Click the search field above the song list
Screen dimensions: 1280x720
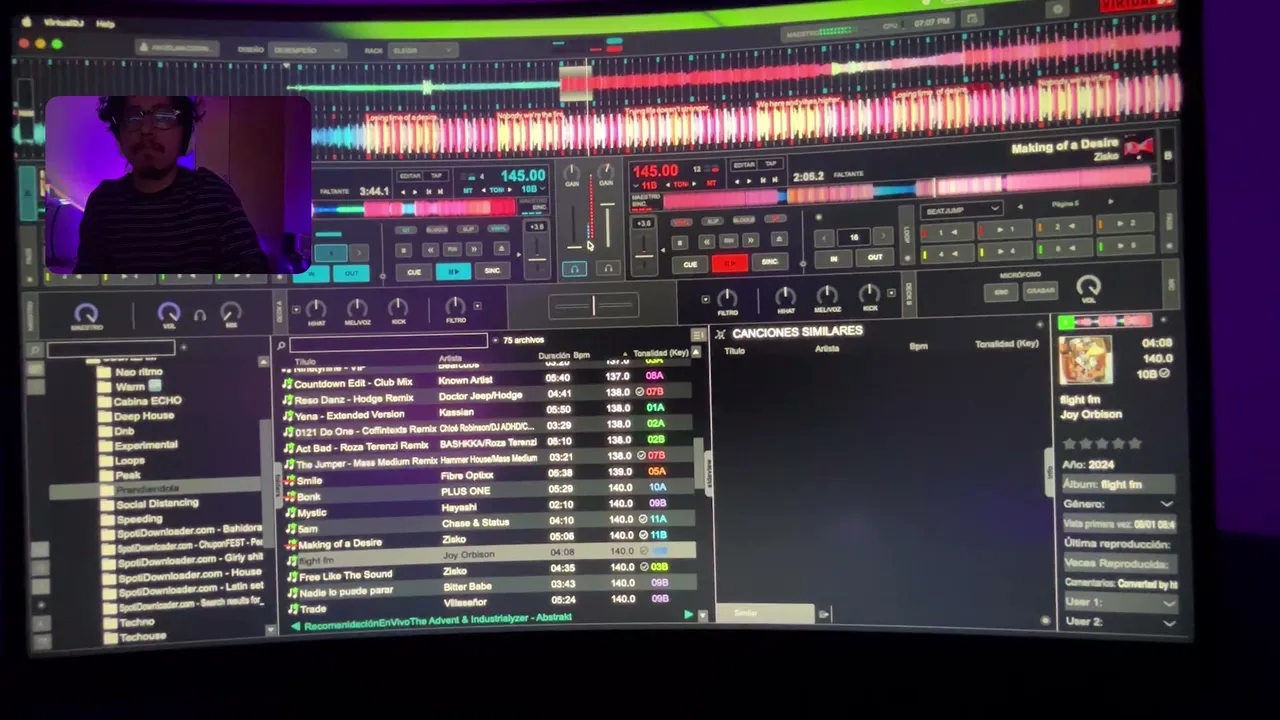[x=388, y=343]
